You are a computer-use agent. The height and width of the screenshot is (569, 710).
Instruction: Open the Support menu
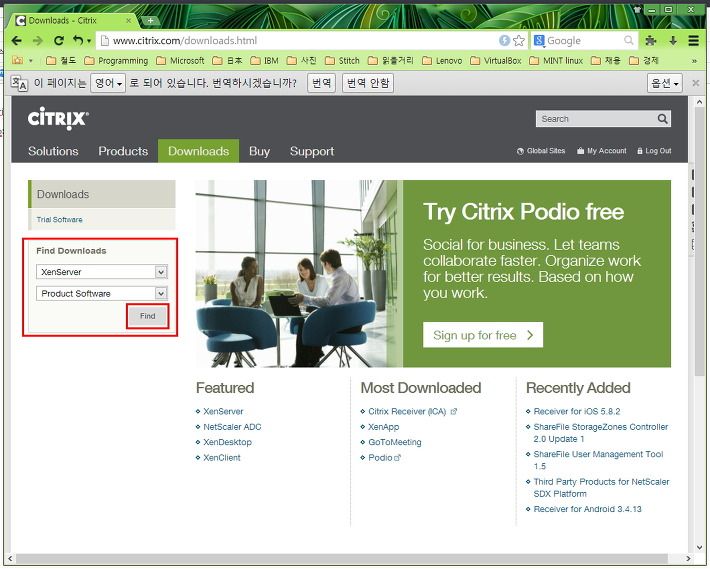[x=312, y=151]
